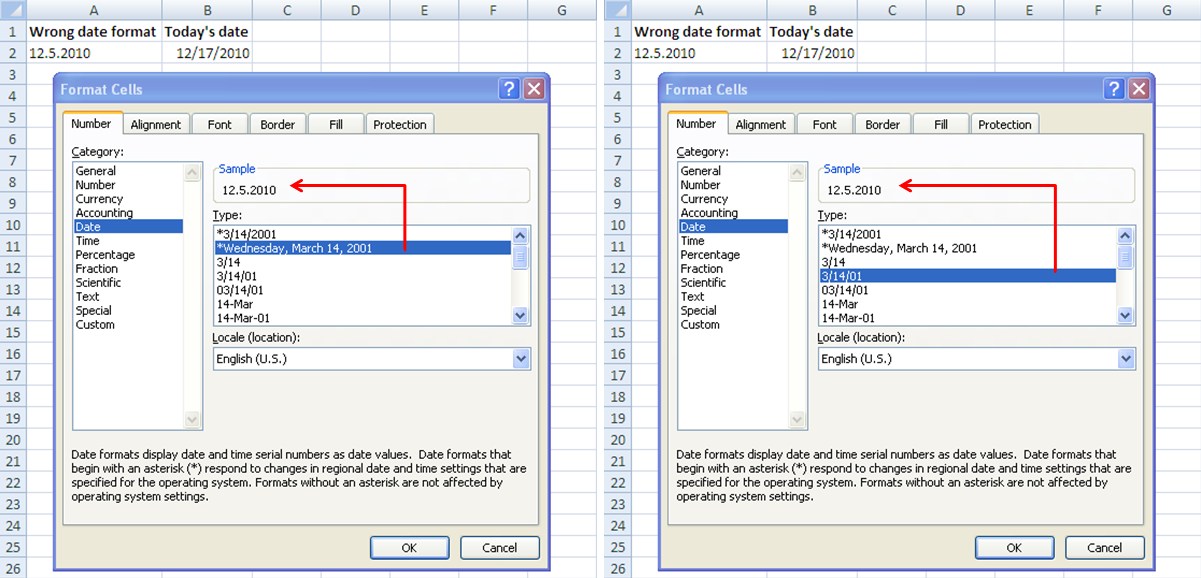
Task: Switch to the Alignment tab
Action: (156, 124)
